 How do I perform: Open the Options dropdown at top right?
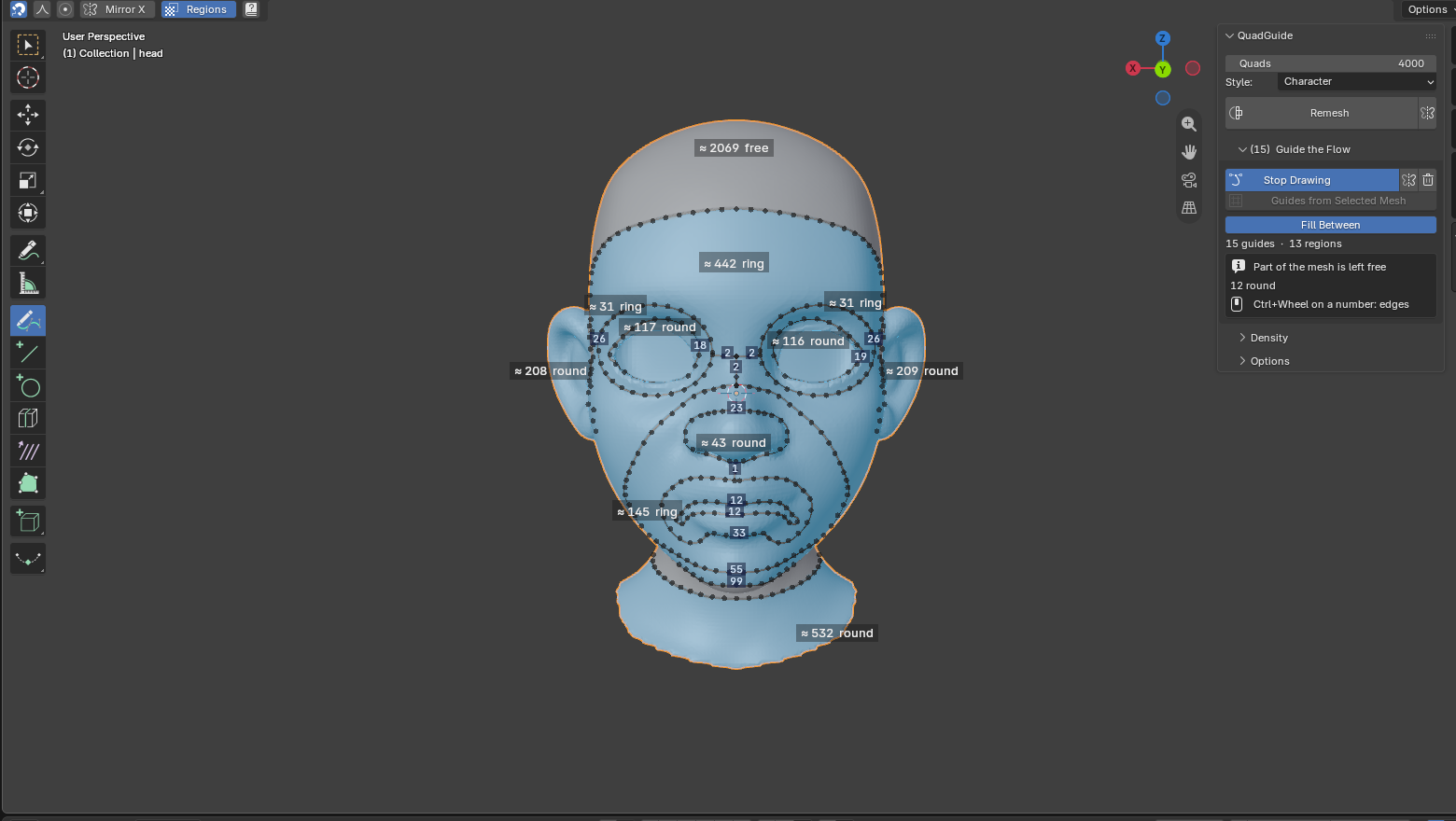(x=1428, y=9)
